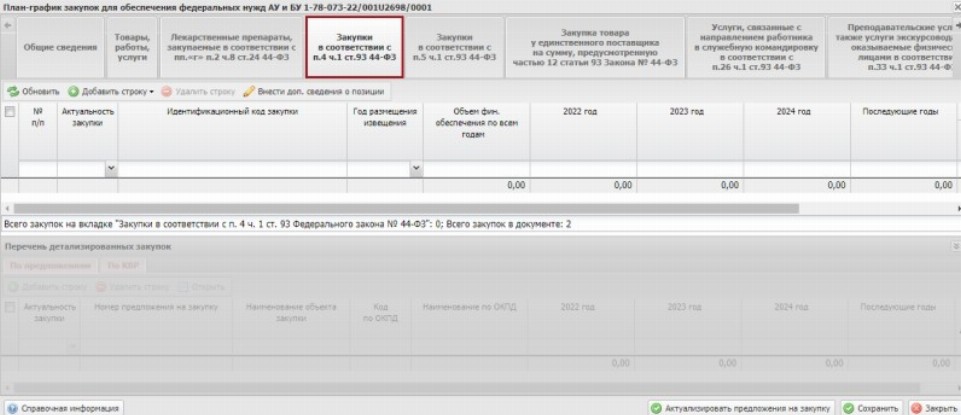This screenshot has width=961, height=415.
Task: Toggle the select-all checkbox in table header
Action: click(10, 112)
